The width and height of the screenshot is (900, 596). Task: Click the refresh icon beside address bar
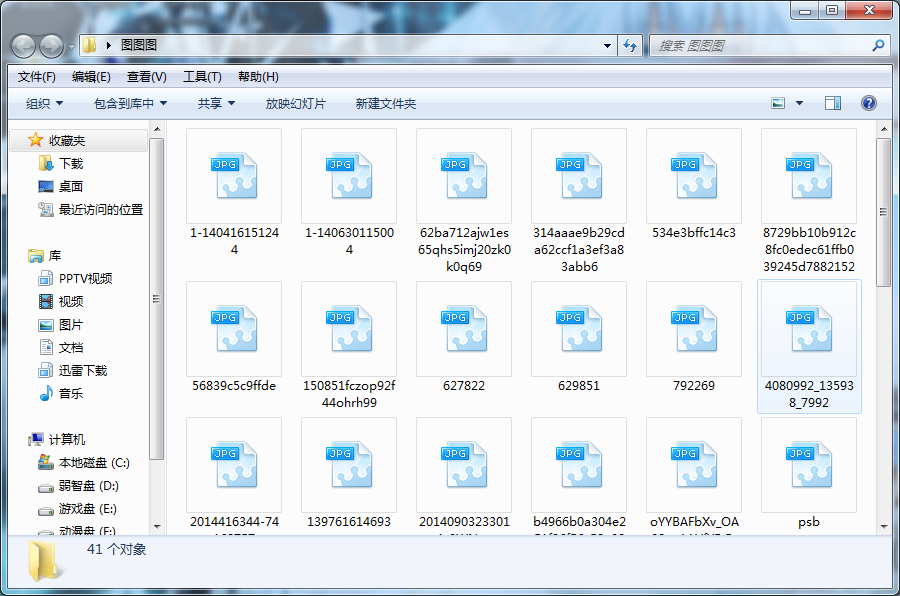coord(630,46)
